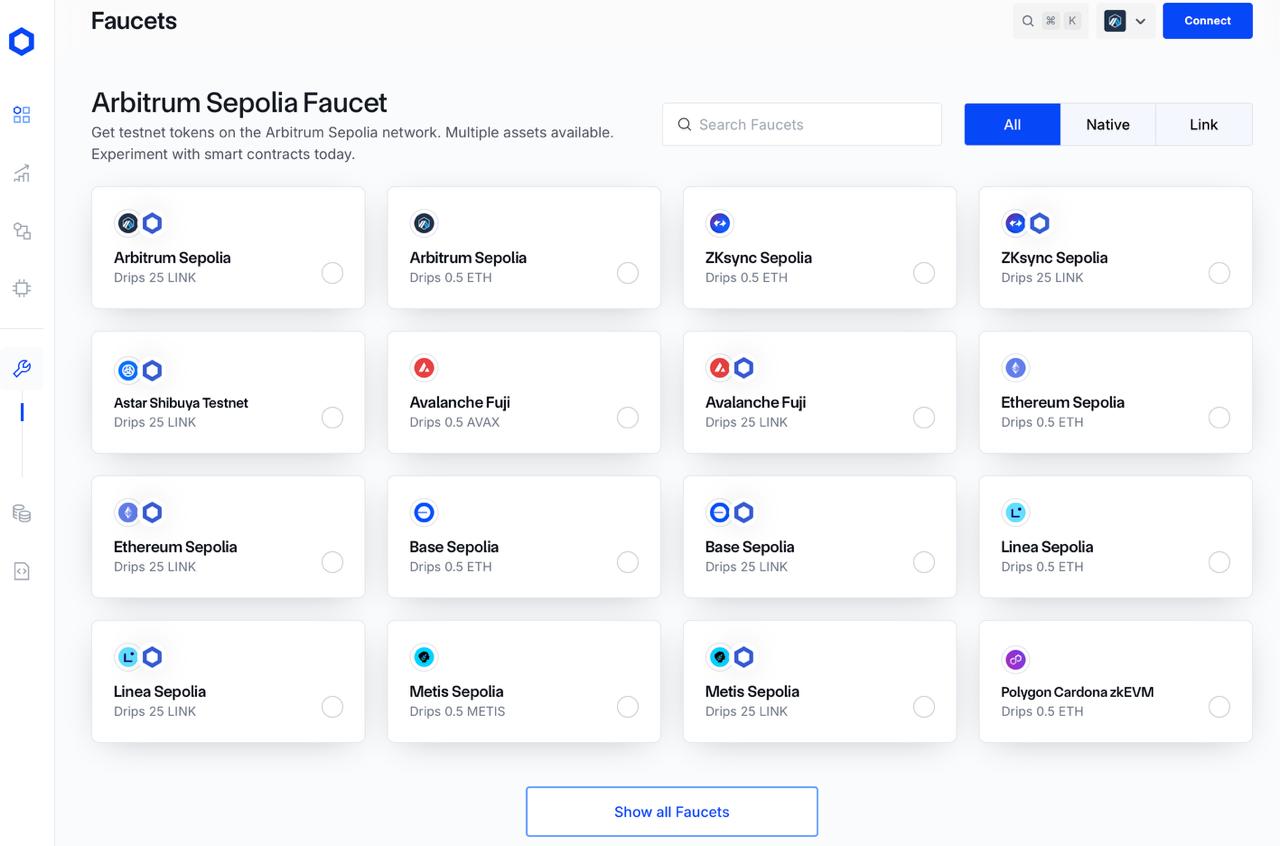1280x846 pixels.
Task: Click the Faucets page heading
Action: point(134,21)
